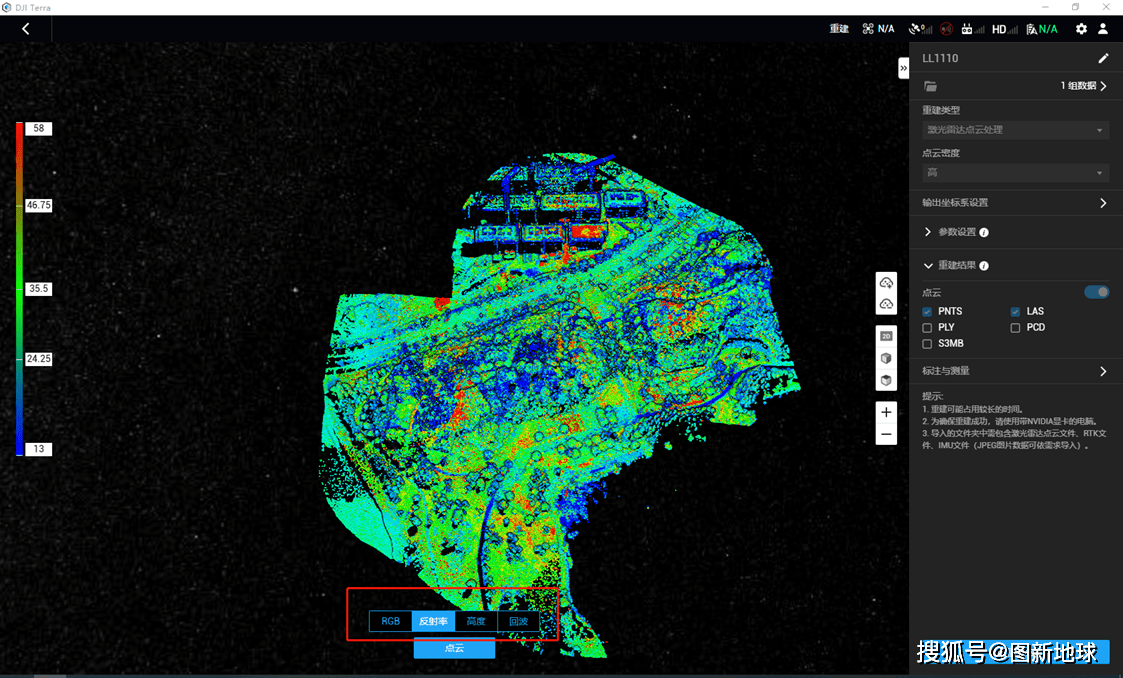Screen dimensions: 1123x678
Task: Switch point cloud display to RGB
Action: 390,621
